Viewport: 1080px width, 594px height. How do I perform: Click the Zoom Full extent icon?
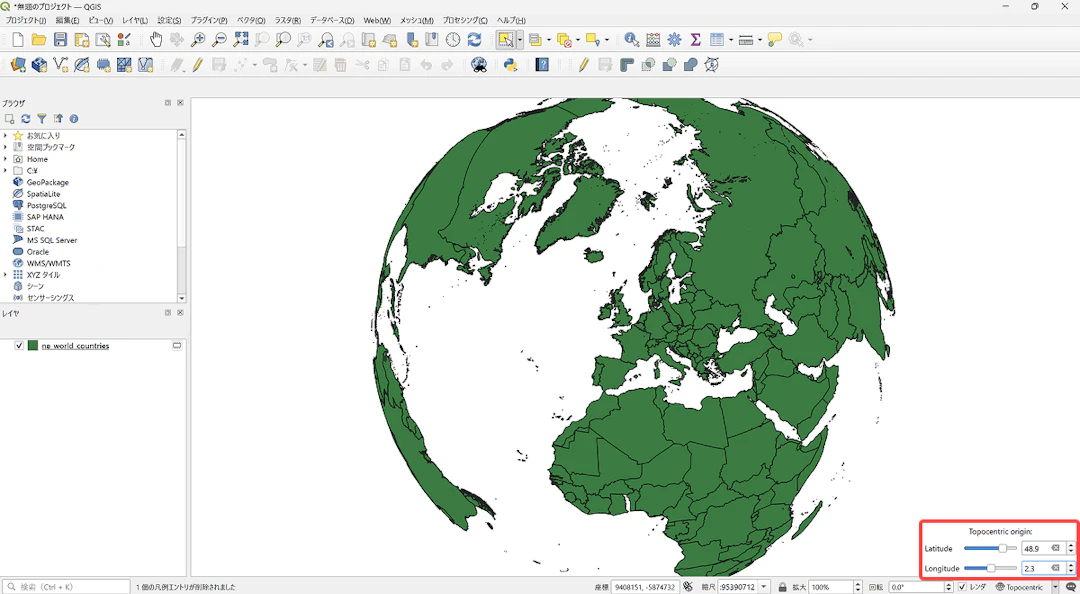pos(240,40)
